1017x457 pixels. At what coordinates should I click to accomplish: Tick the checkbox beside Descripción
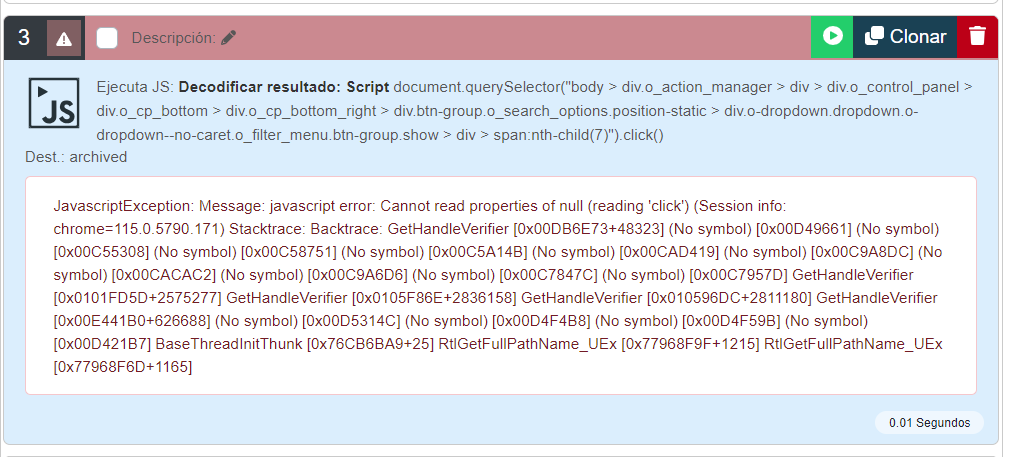pos(108,38)
